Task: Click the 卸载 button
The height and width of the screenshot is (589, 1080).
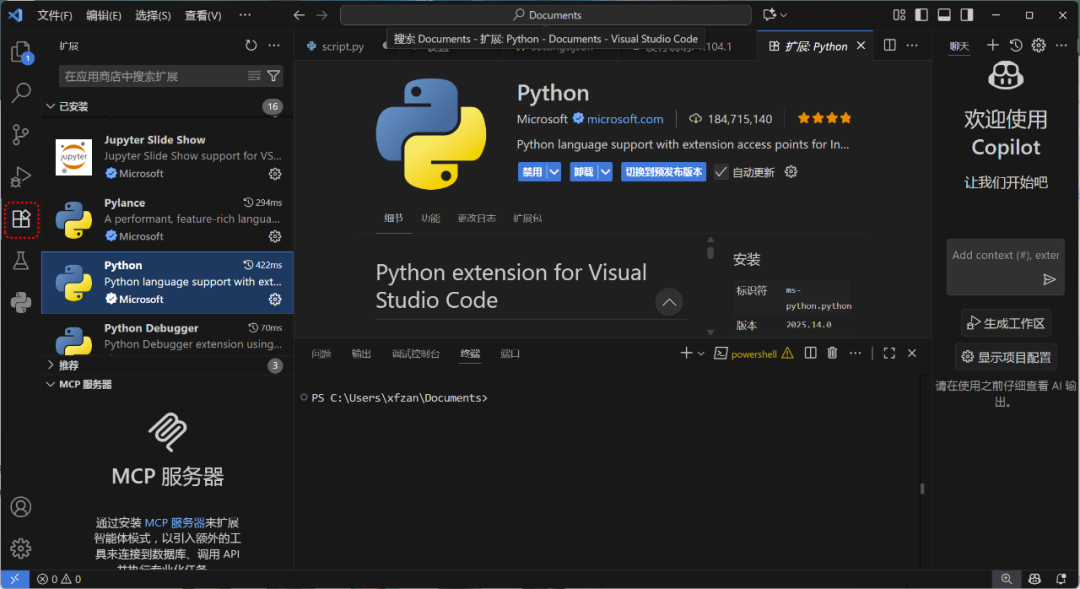Action: coord(583,172)
